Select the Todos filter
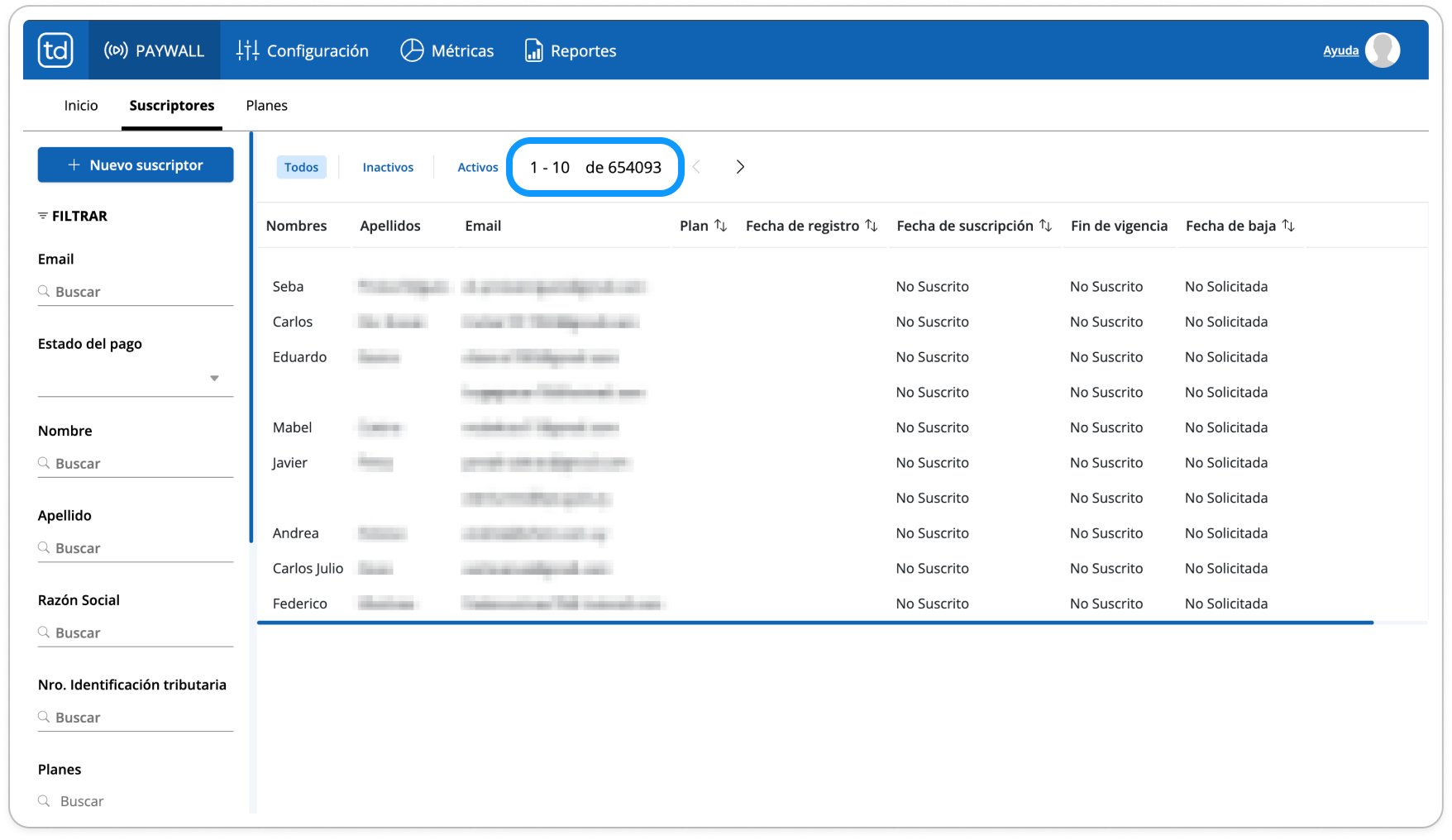 [301, 167]
